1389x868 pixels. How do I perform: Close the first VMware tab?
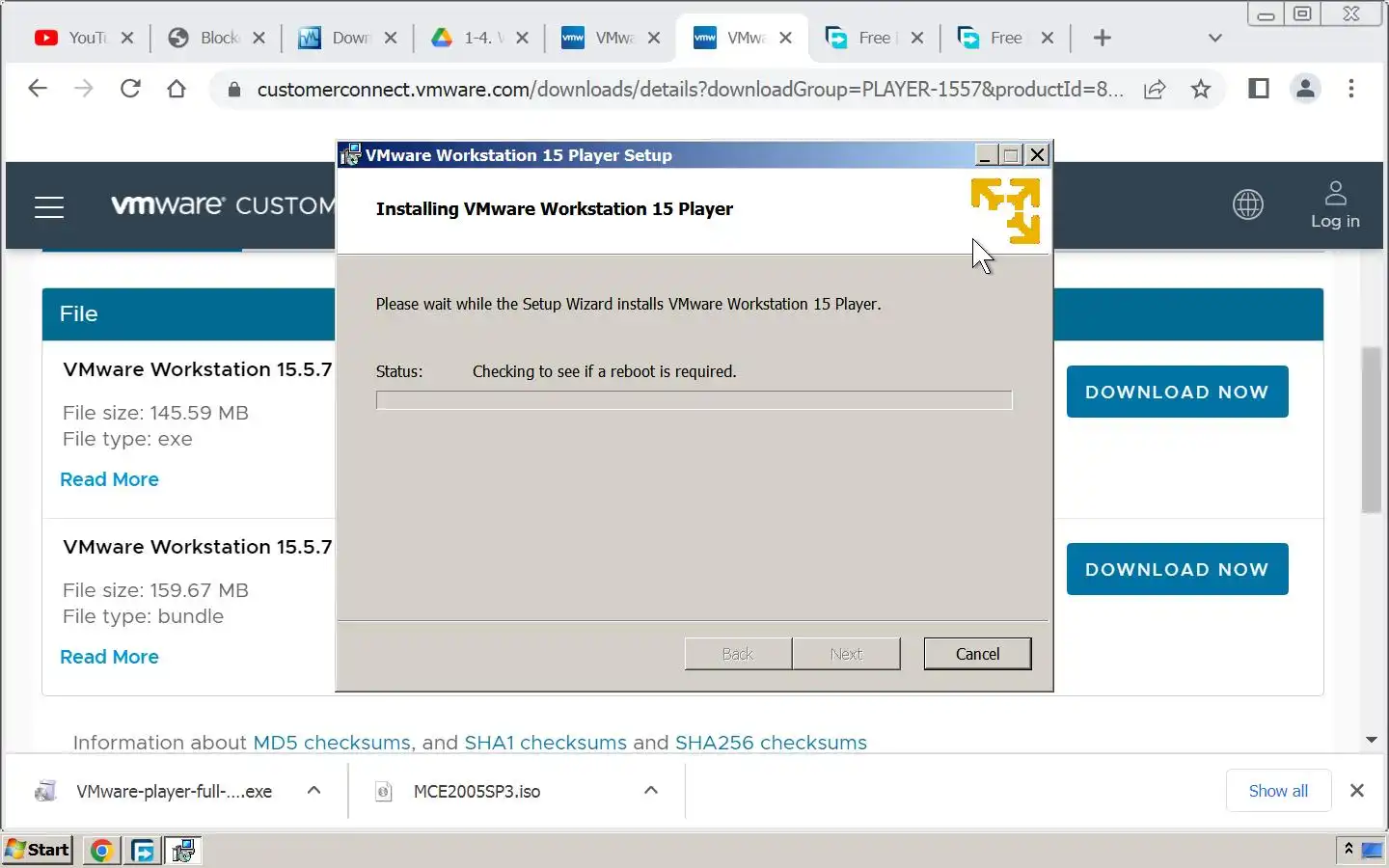pos(654,38)
